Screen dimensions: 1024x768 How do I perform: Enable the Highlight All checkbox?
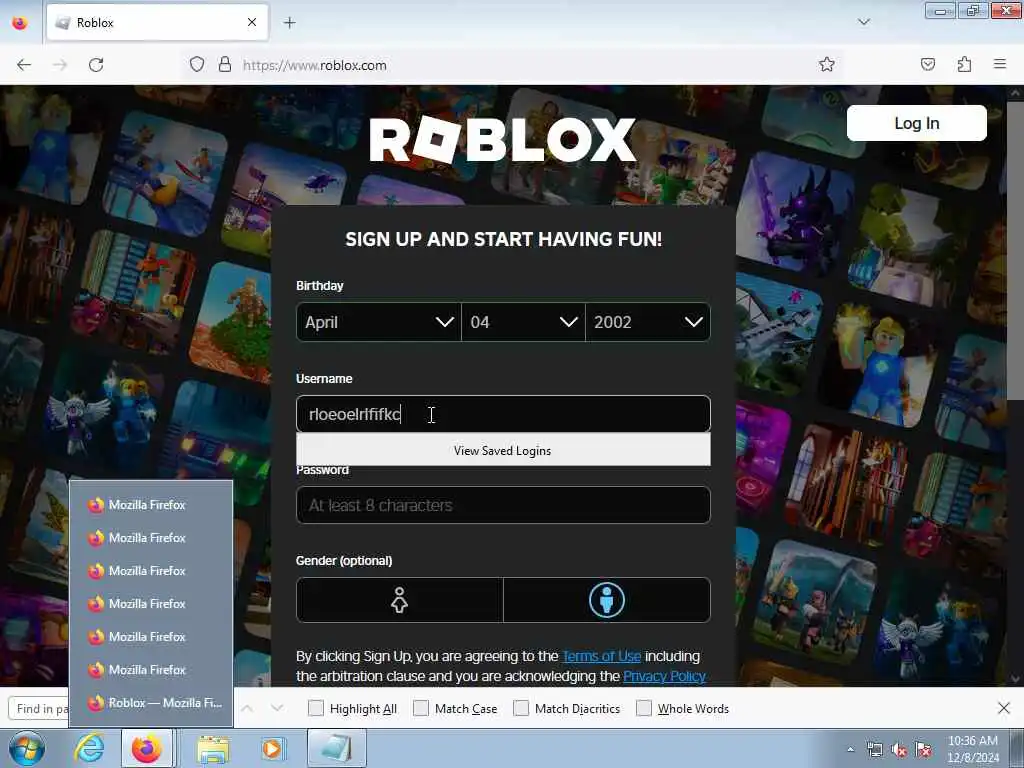pyautogui.click(x=315, y=709)
